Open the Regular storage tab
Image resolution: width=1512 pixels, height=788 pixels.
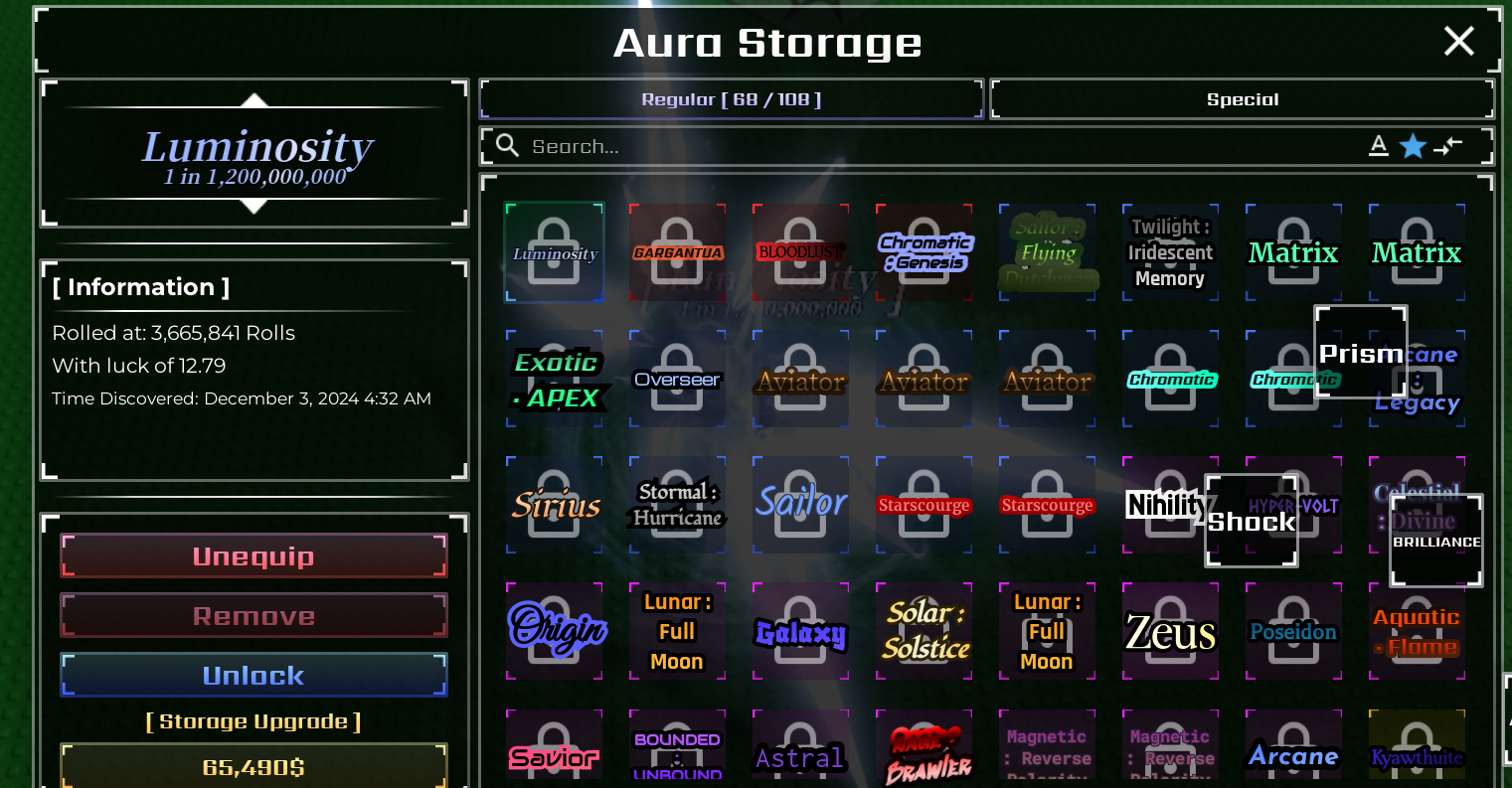[732, 99]
